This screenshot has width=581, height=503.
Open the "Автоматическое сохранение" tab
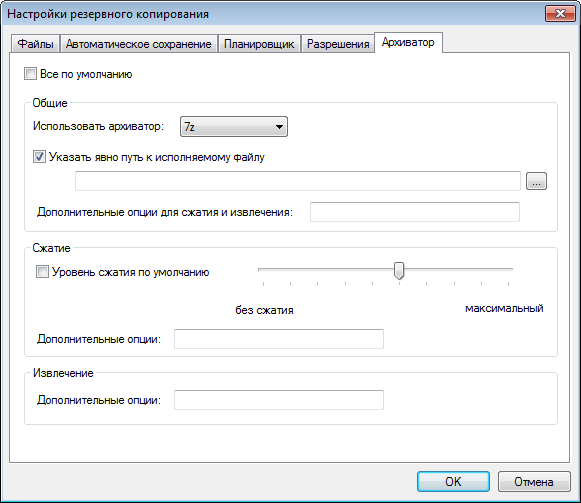pos(138,44)
